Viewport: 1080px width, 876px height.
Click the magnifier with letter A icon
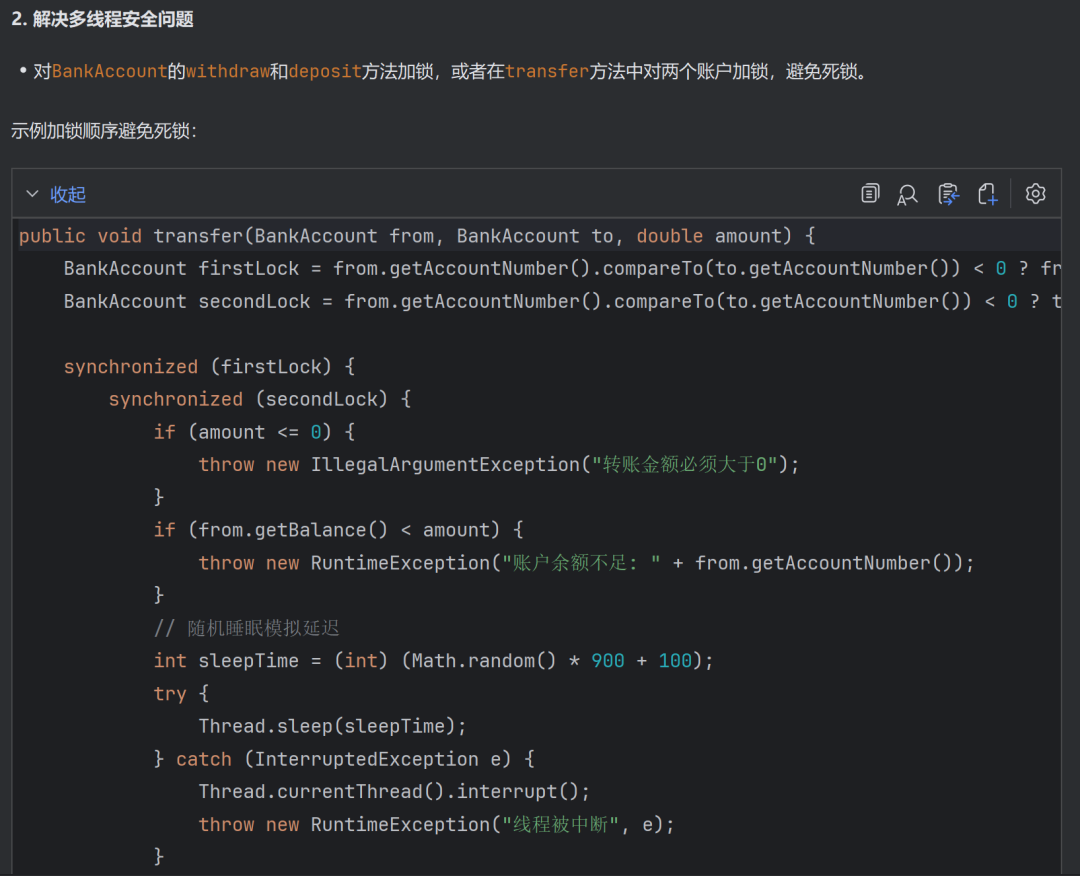907,194
